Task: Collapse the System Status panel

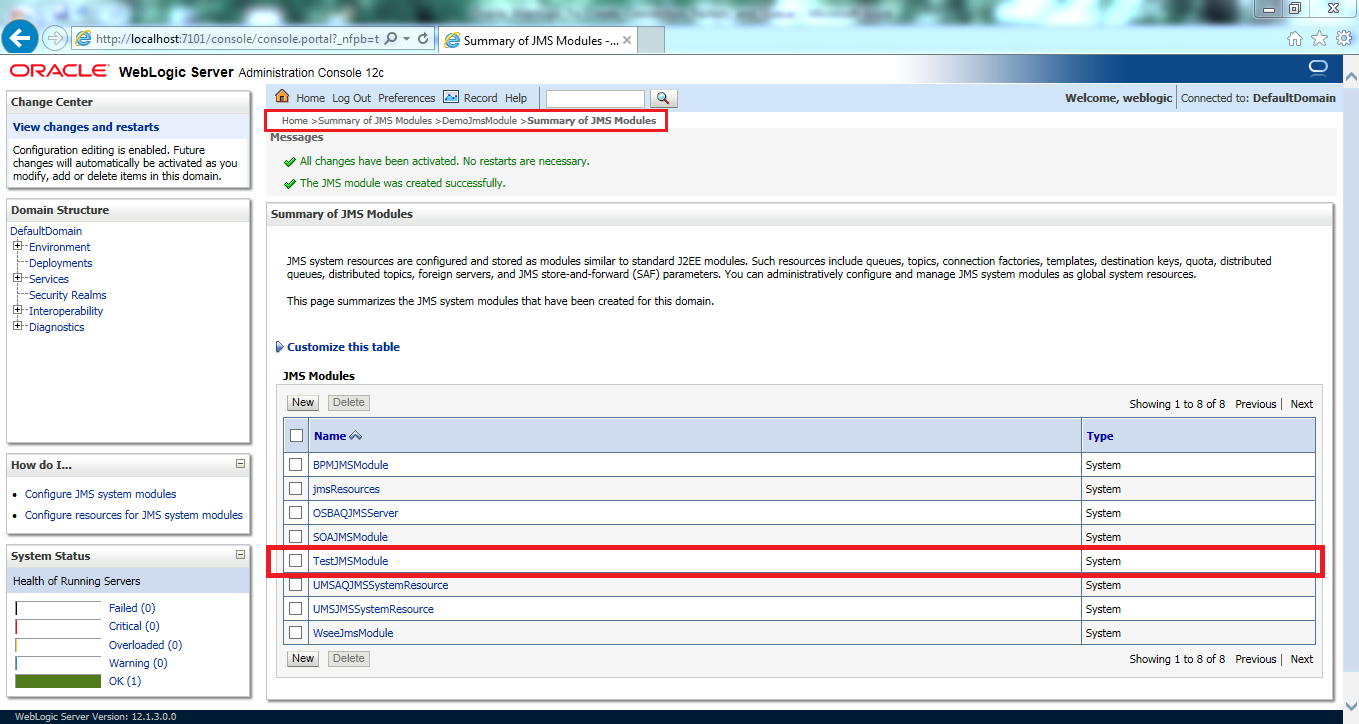Action: pos(240,554)
